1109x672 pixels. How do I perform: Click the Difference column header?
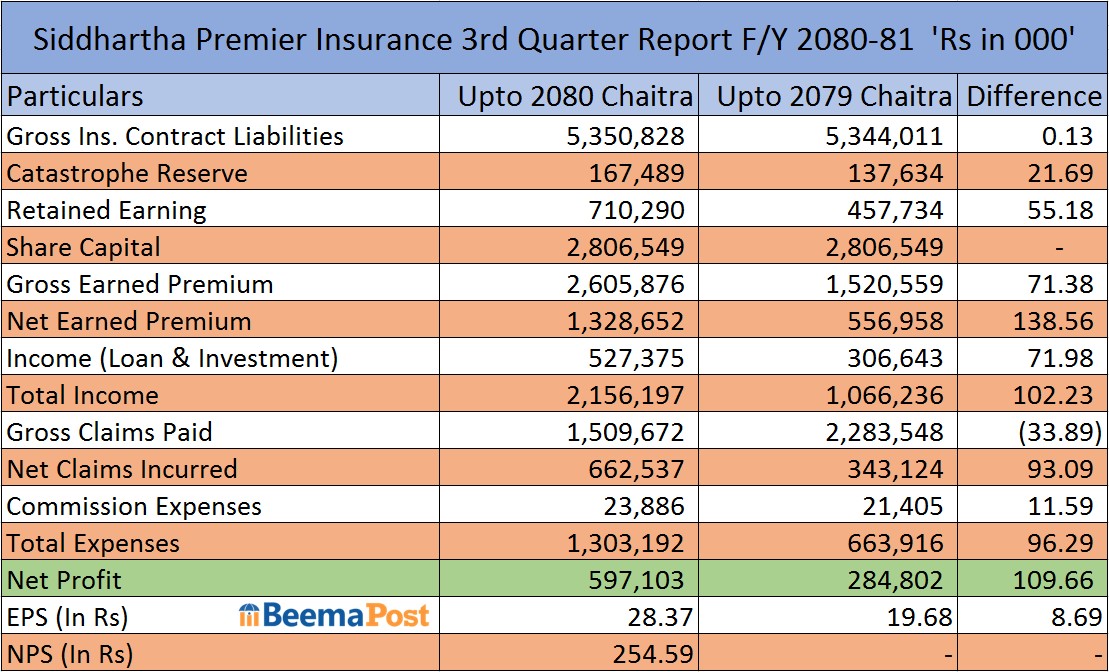[x=1033, y=96]
